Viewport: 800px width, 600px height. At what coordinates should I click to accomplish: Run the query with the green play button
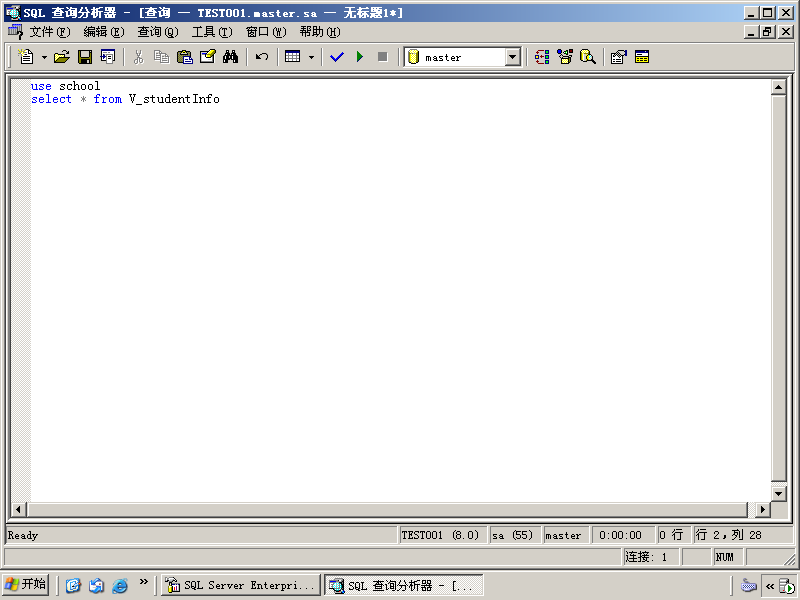click(360, 57)
